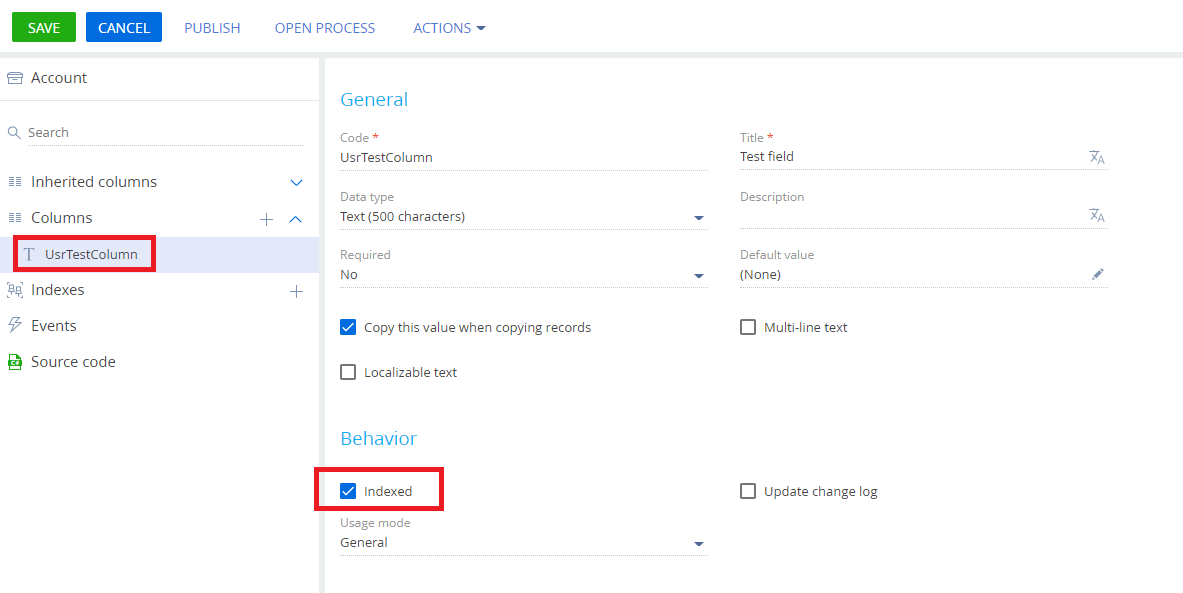Click the Events lightning bolt icon

click(x=14, y=325)
